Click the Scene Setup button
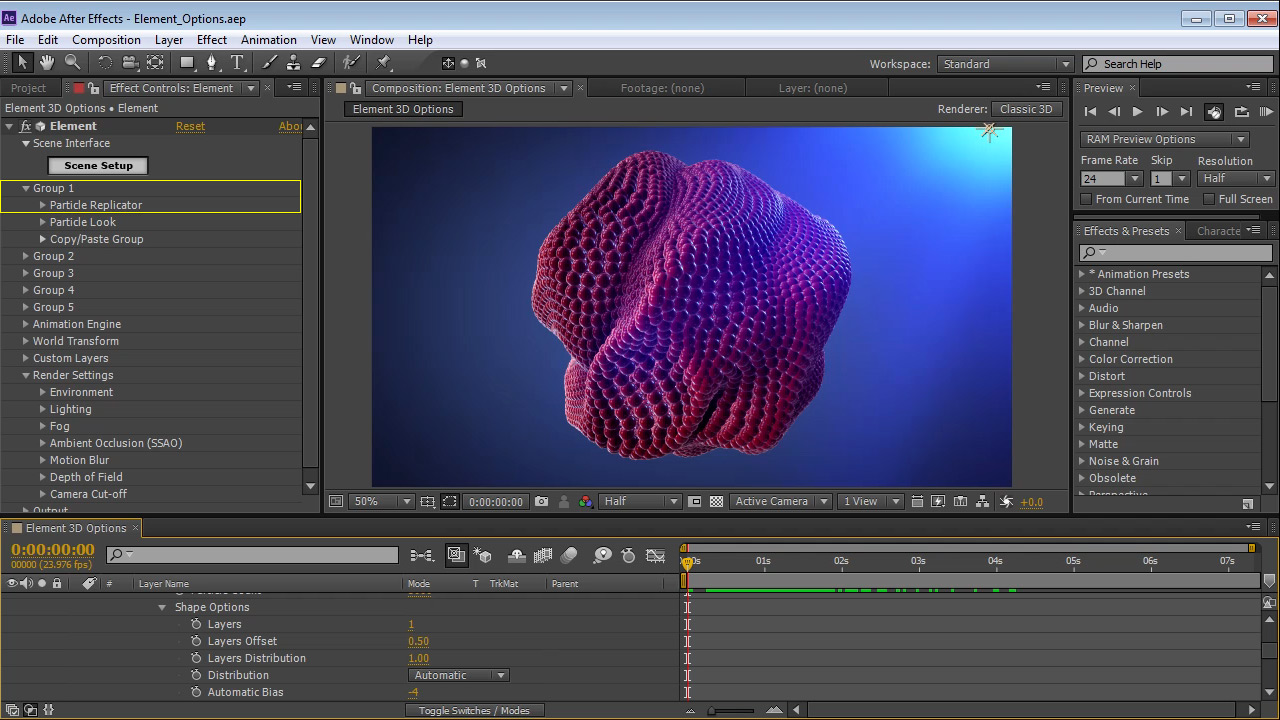This screenshot has height=720, width=1280. click(97, 165)
